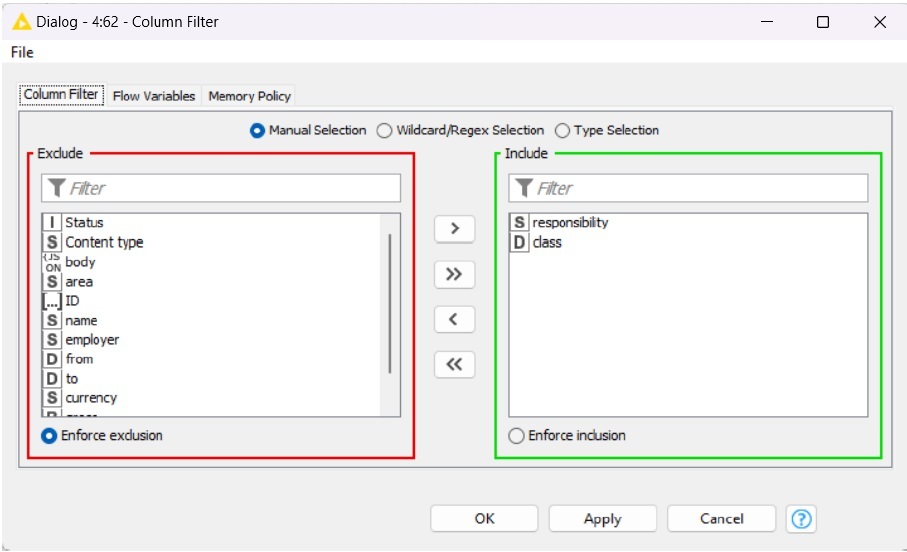
Task: Click the single right arrow add button
Action: (x=454, y=229)
